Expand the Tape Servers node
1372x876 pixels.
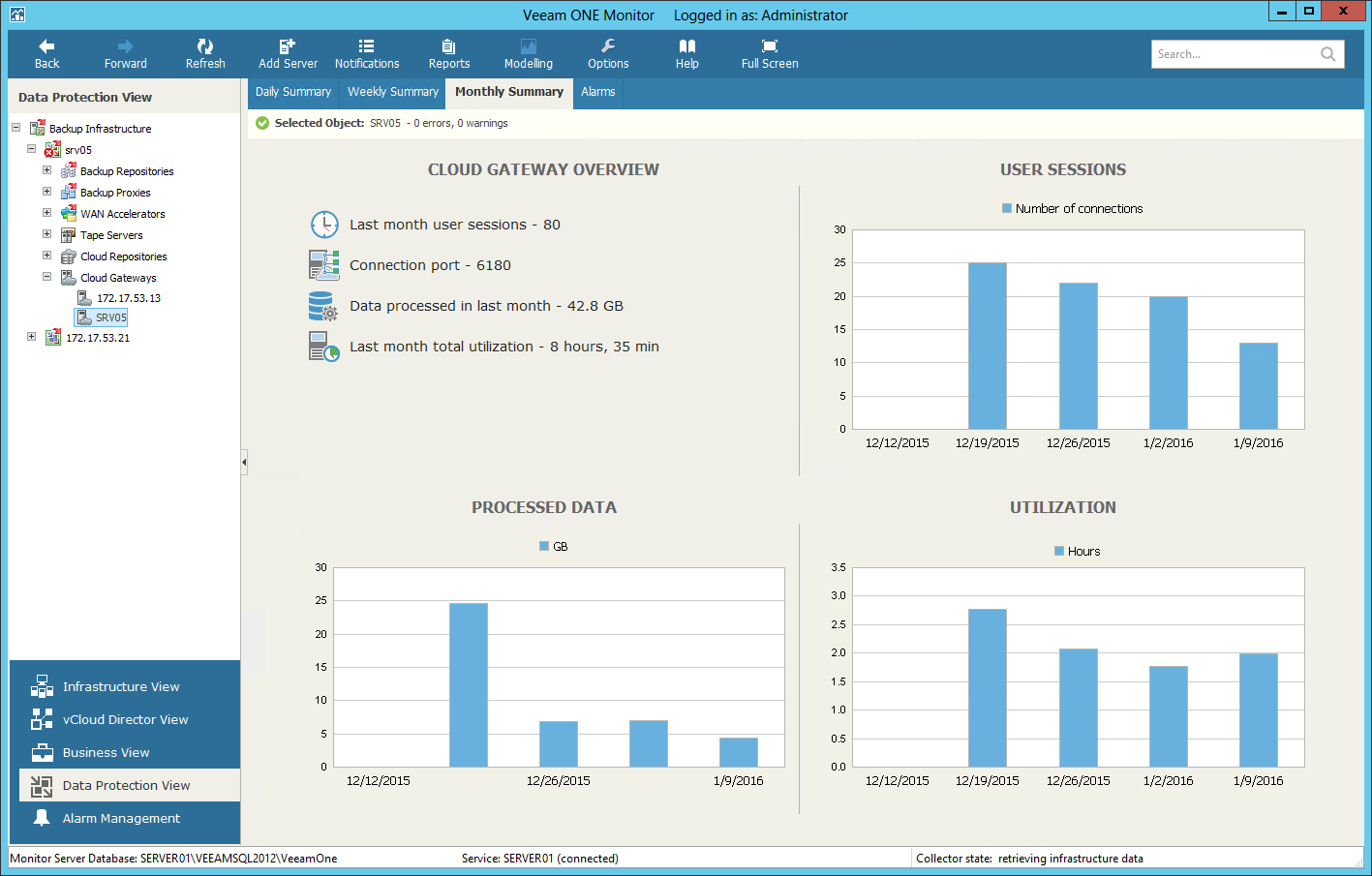coord(46,234)
